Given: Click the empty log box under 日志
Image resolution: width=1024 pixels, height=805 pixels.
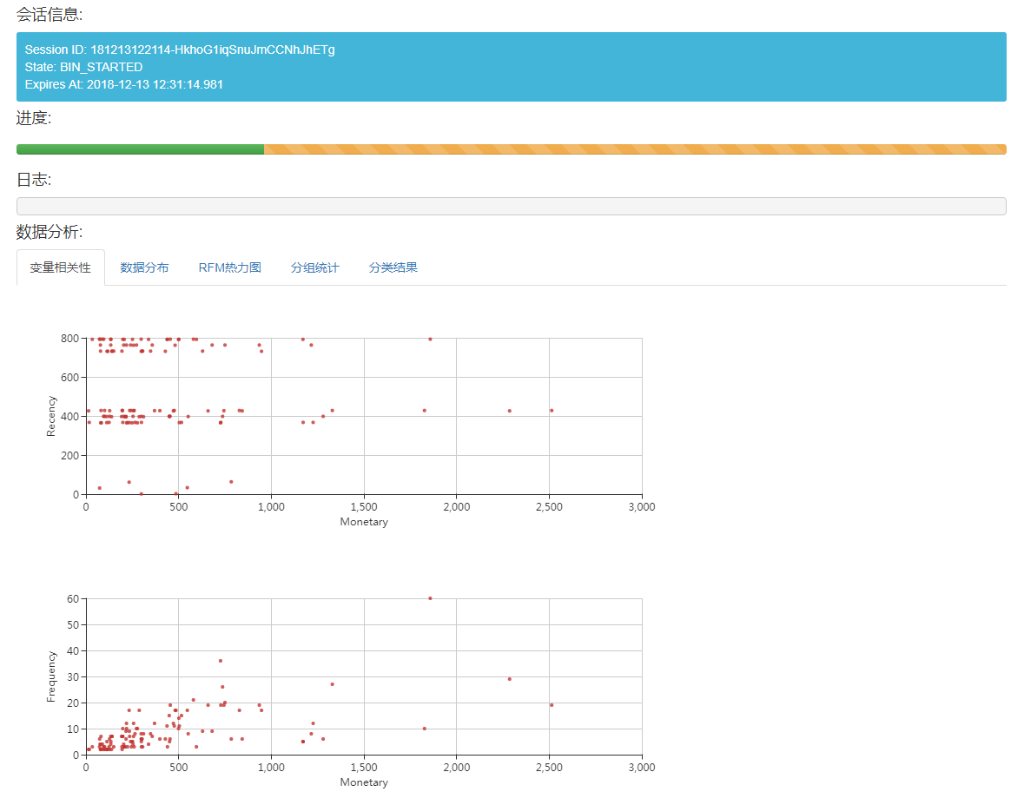Looking at the screenshot, I should click(x=511, y=206).
